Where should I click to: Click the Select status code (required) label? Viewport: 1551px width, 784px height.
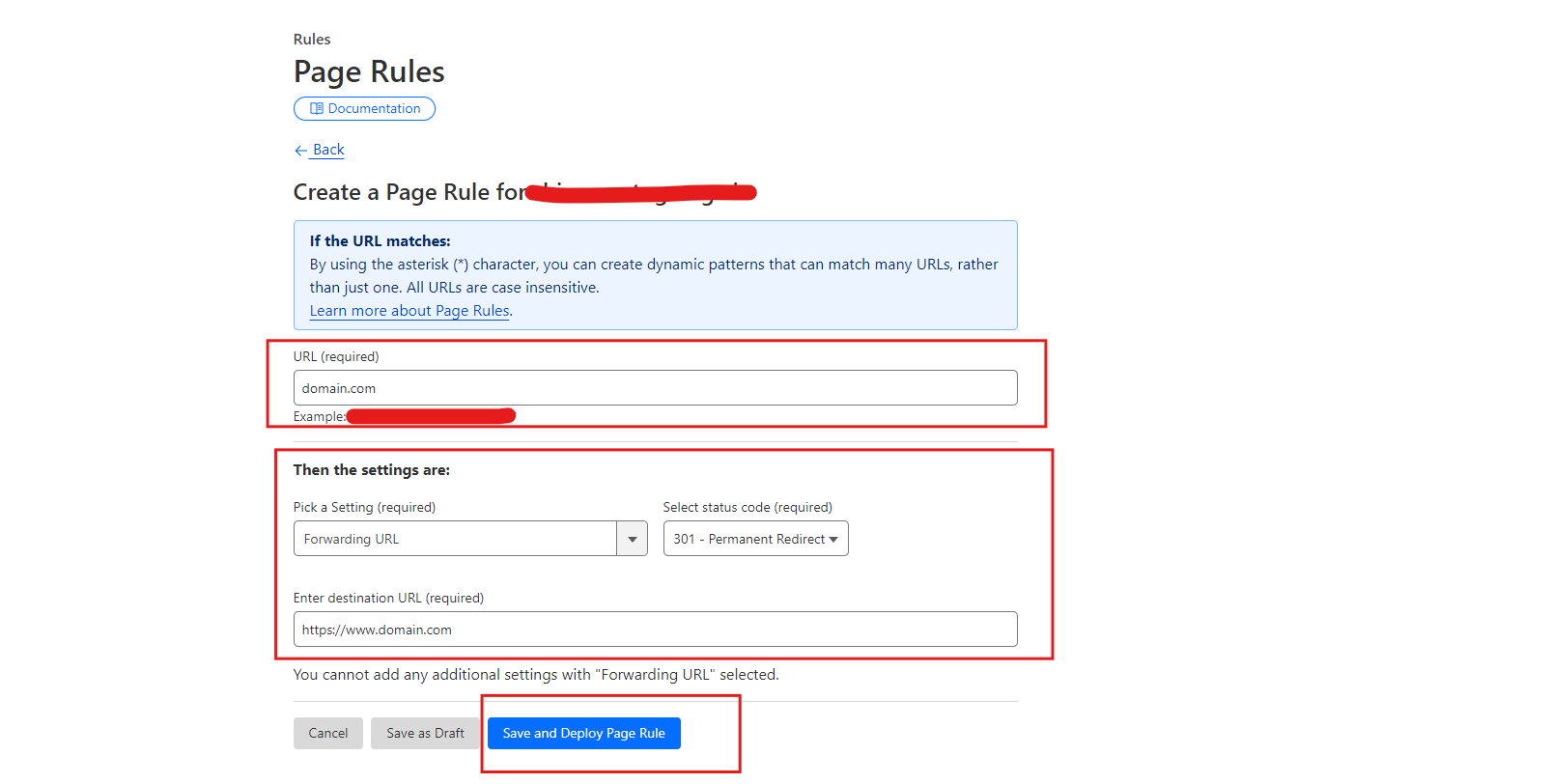(747, 508)
